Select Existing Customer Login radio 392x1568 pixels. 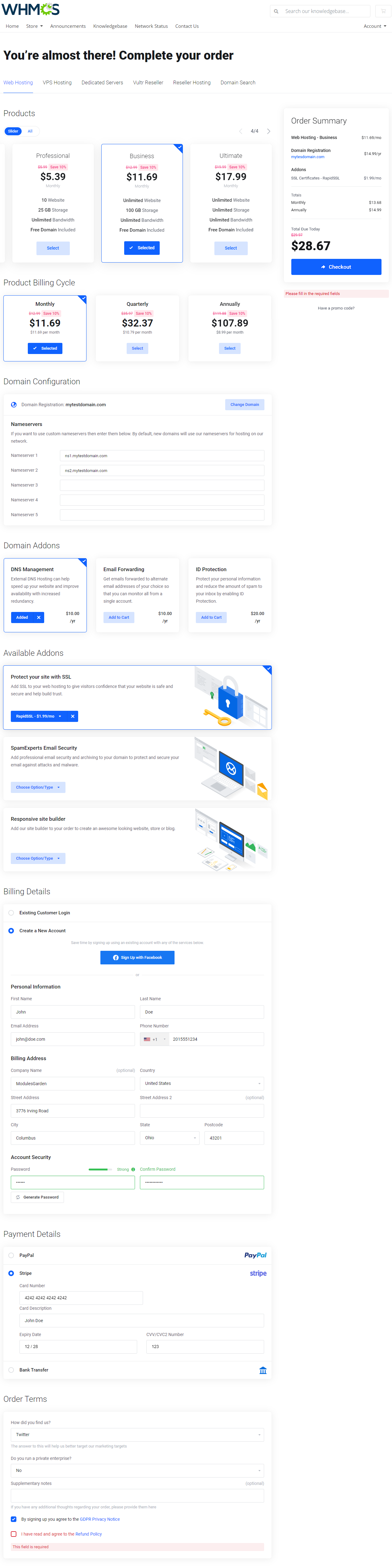click(x=11, y=913)
